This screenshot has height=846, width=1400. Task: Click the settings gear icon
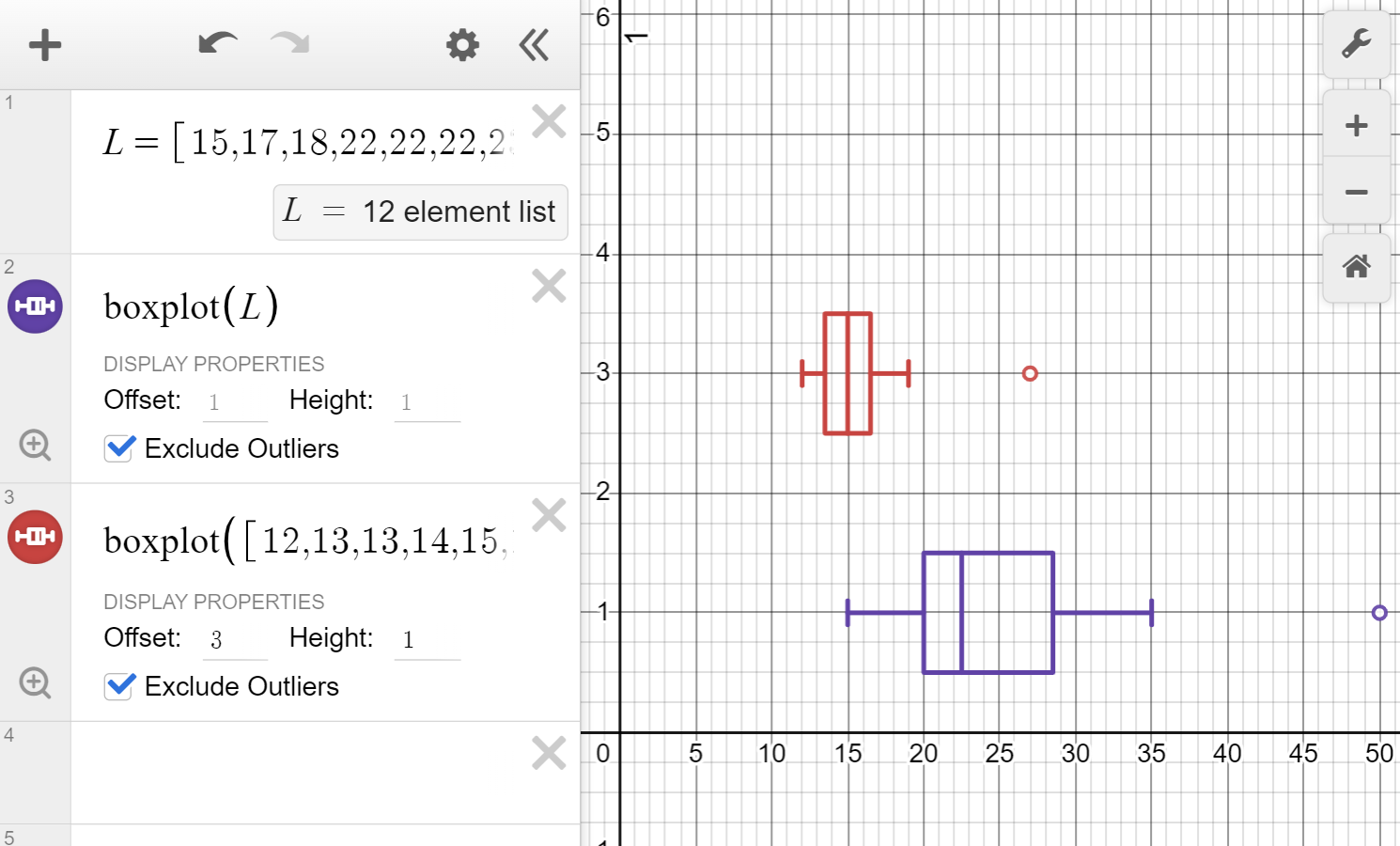pos(461,44)
